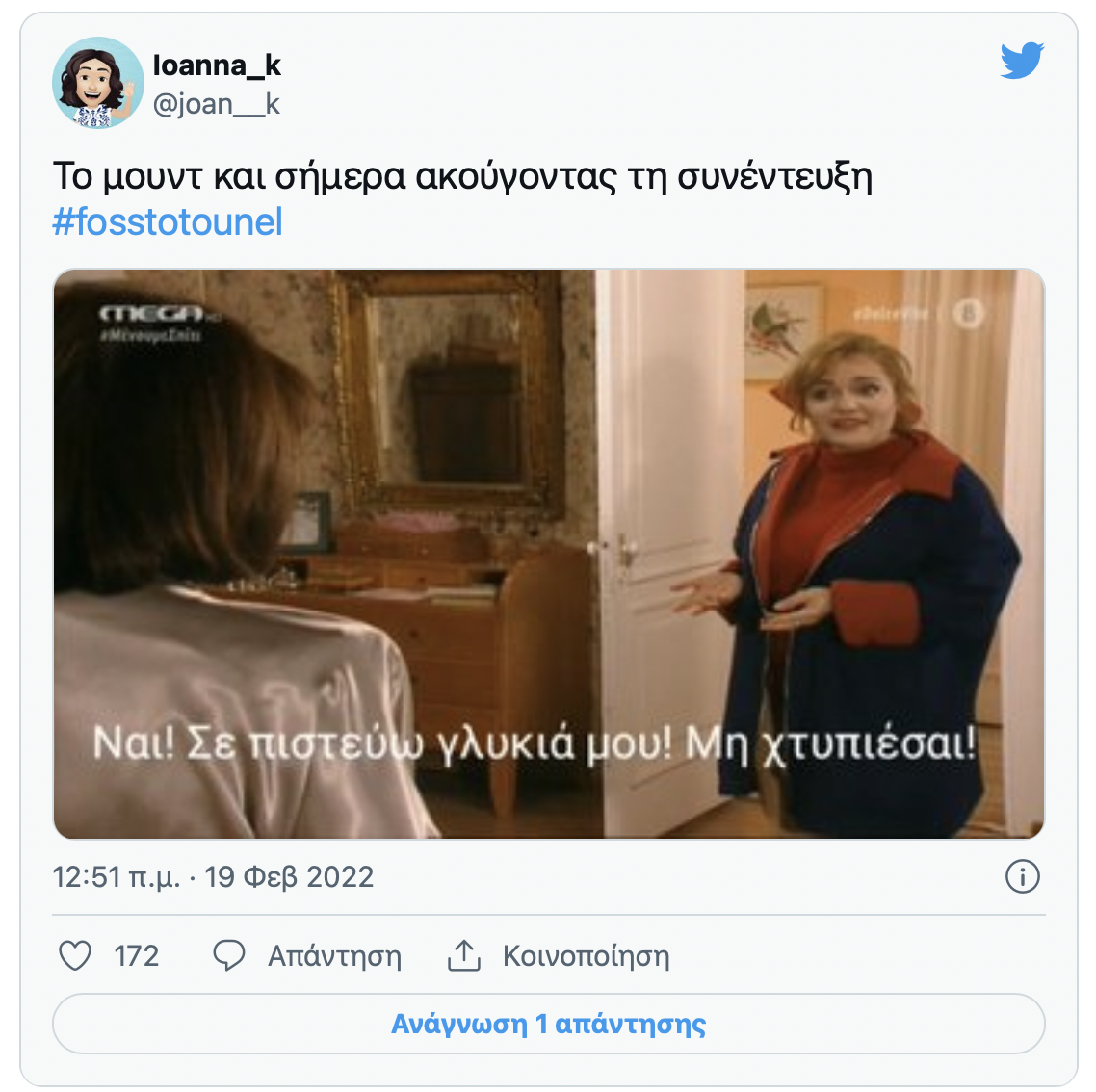Open the #fosstotounel hashtag
The height and width of the screenshot is (1092, 1096).
168,222
